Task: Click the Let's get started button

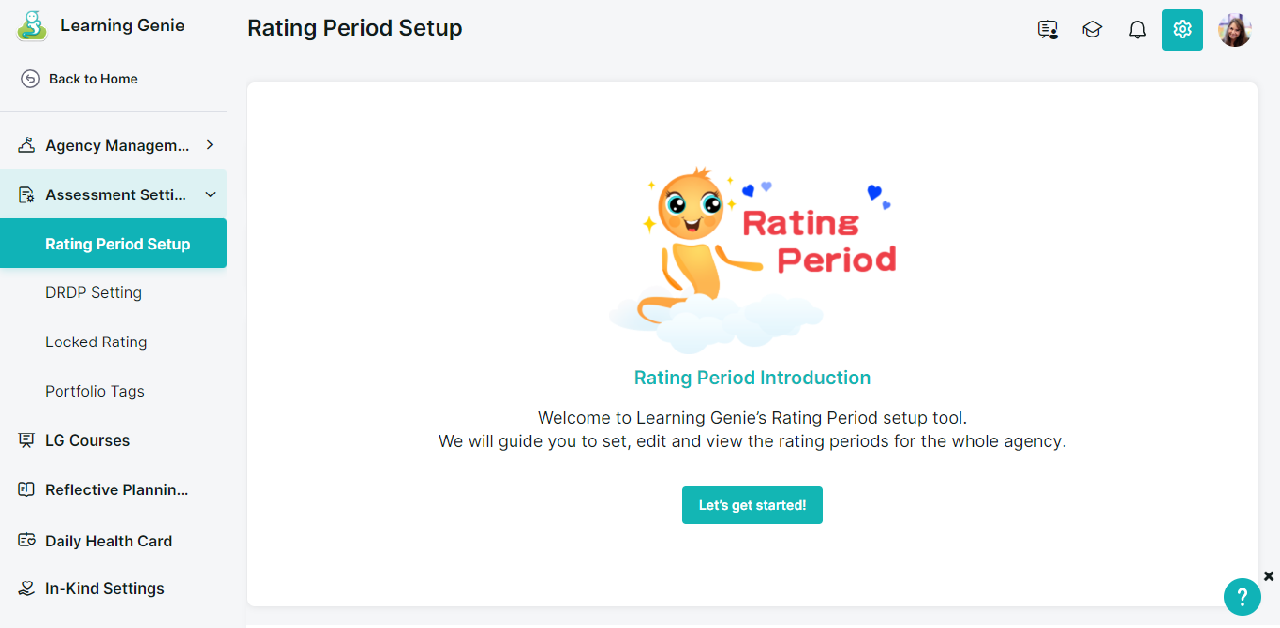Action: click(752, 505)
